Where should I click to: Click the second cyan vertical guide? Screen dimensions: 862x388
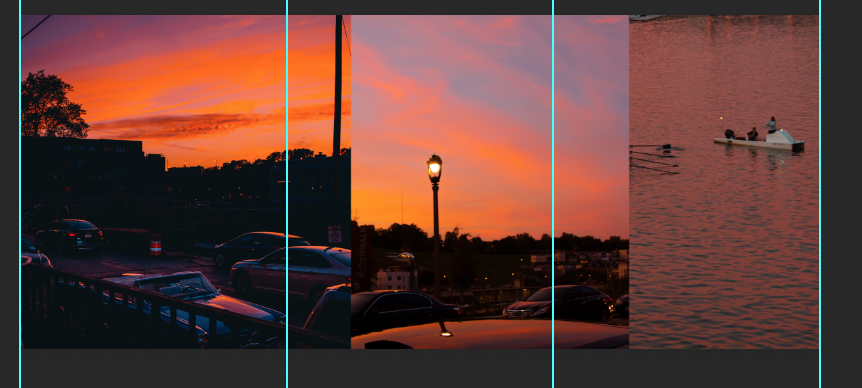coord(287,194)
